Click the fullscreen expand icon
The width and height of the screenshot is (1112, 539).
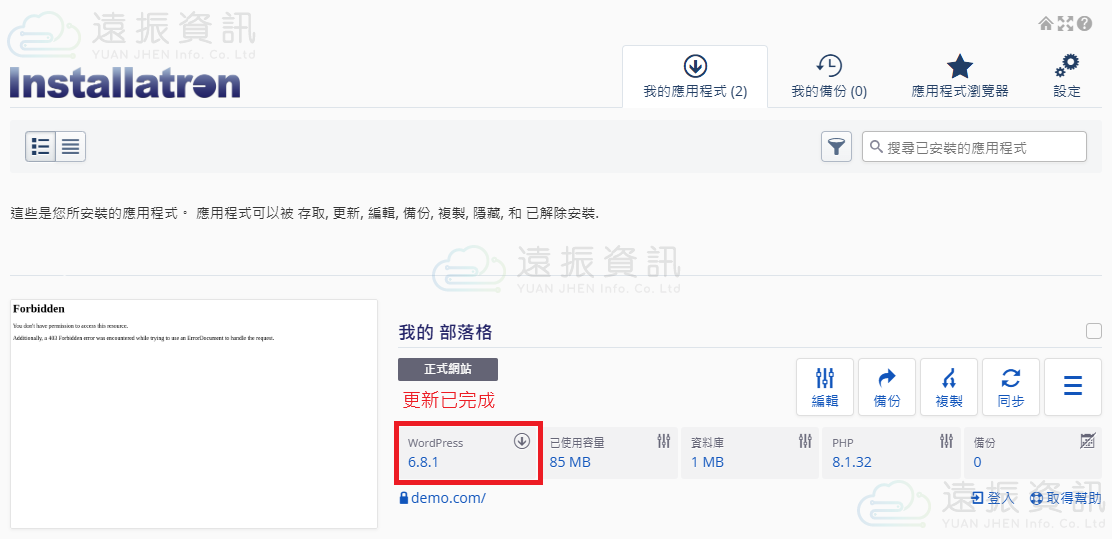click(x=1065, y=23)
